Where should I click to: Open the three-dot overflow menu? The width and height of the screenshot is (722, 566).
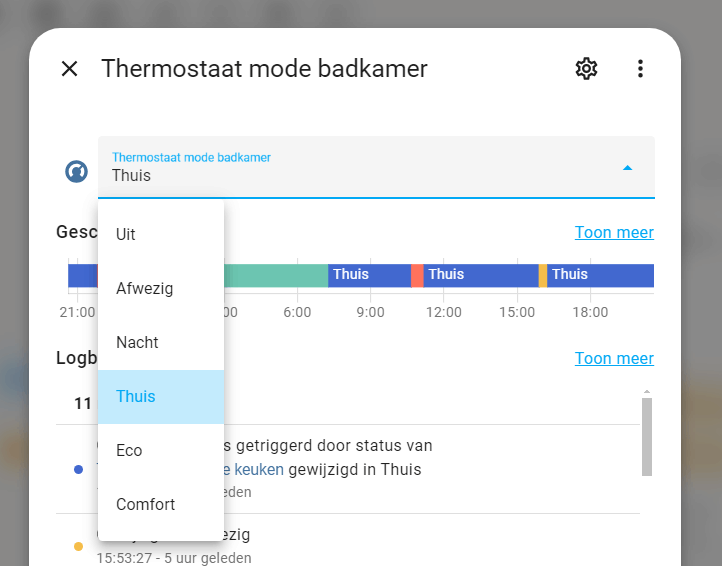pos(640,69)
